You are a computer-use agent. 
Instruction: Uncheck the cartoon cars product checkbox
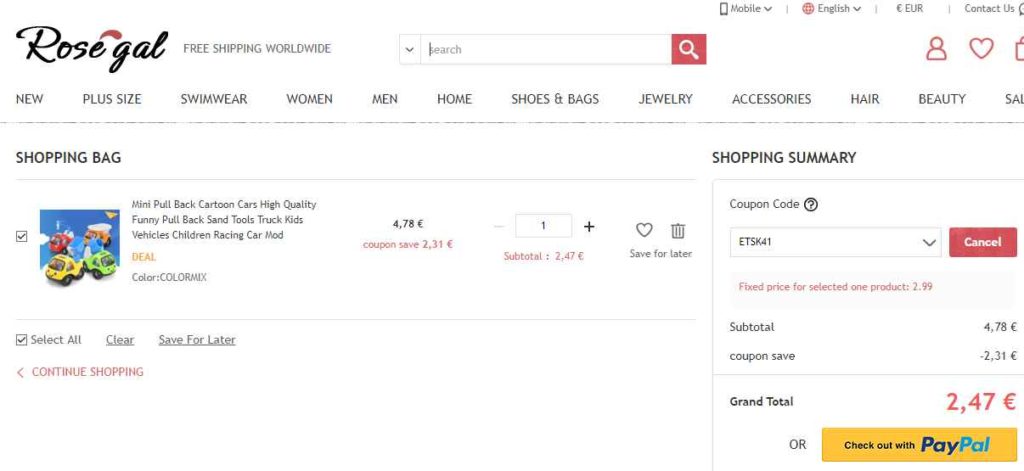[22, 236]
